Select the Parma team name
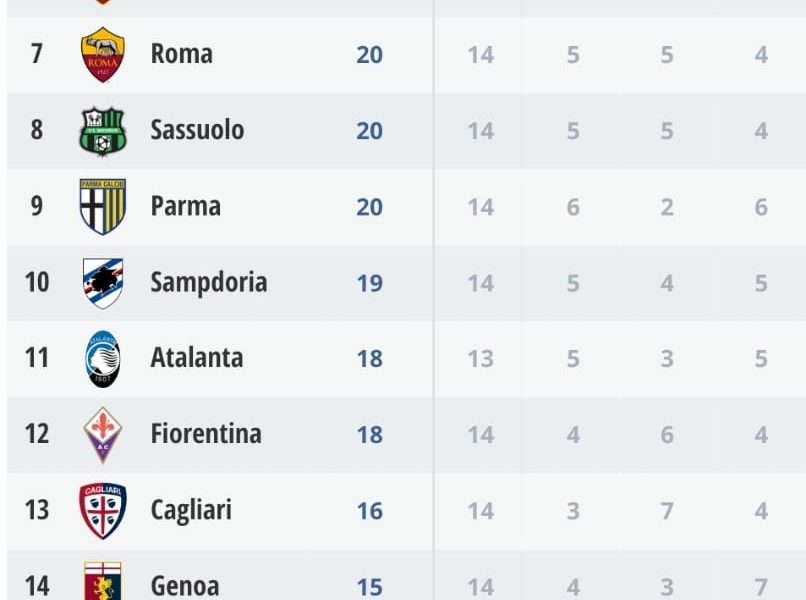 pyautogui.click(x=185, y=207)
